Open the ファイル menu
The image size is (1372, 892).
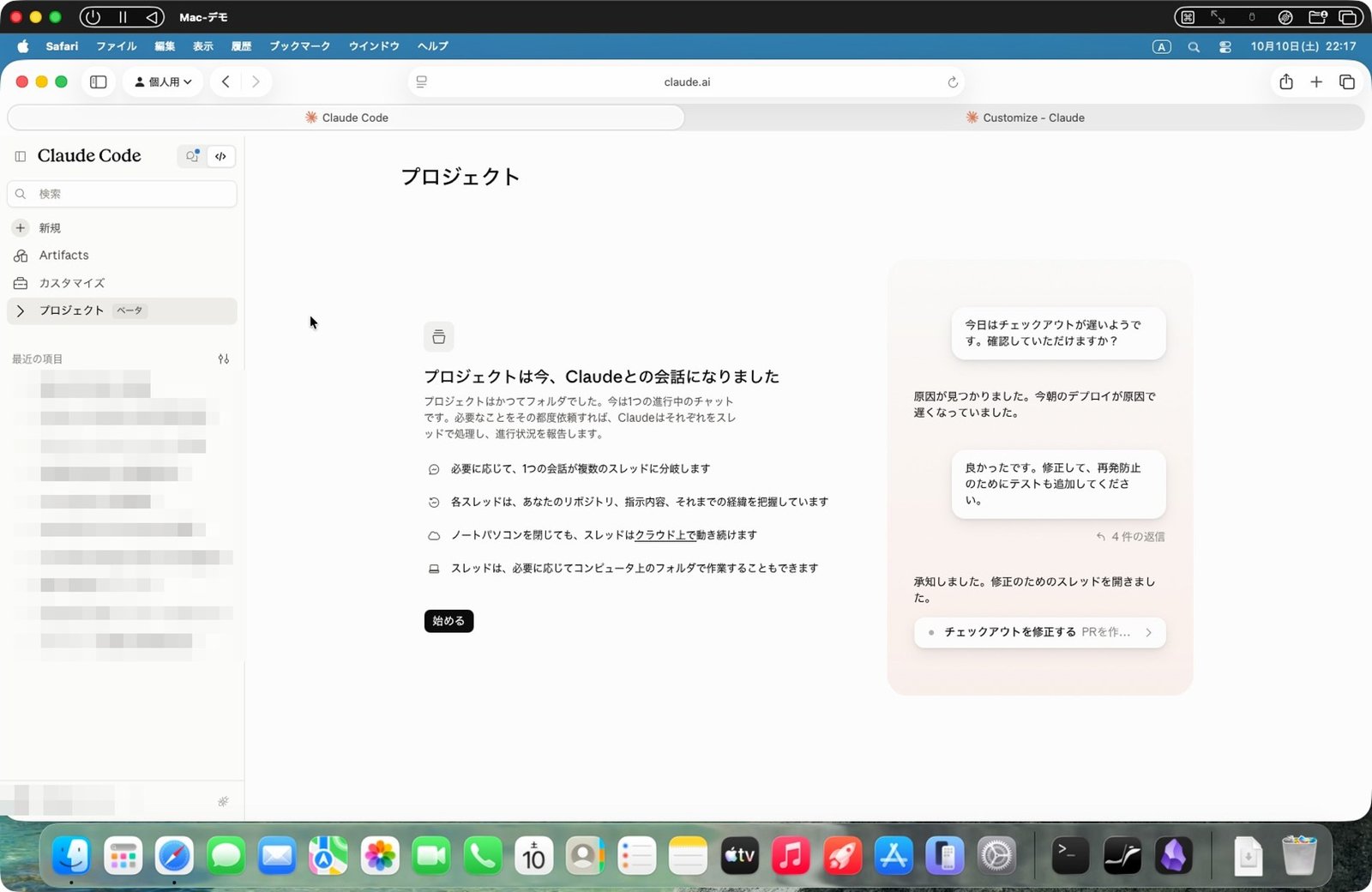click(117, 46)
